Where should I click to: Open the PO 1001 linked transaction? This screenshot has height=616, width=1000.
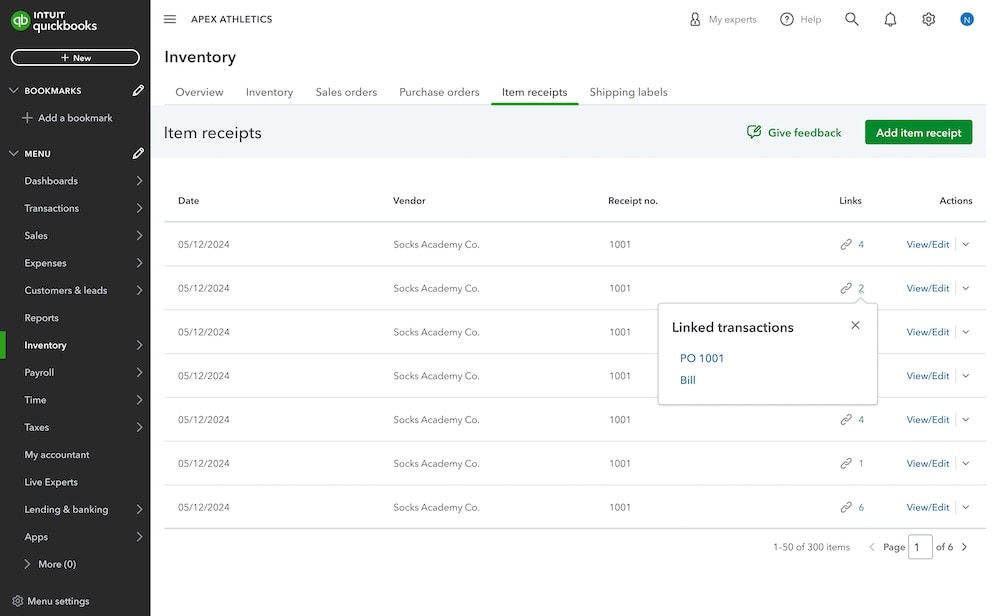tap(701, 357)
